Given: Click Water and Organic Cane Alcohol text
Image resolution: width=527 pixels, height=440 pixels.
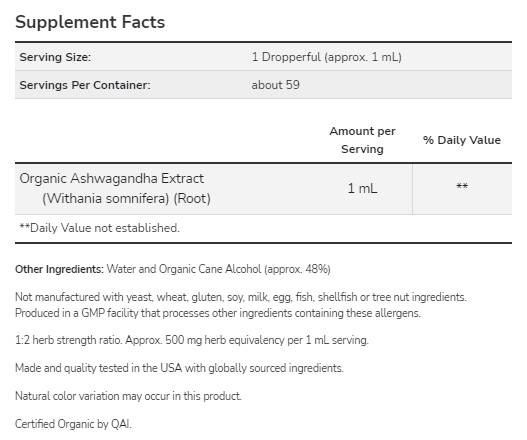Looking at the screenshot, I should (218, 269).
